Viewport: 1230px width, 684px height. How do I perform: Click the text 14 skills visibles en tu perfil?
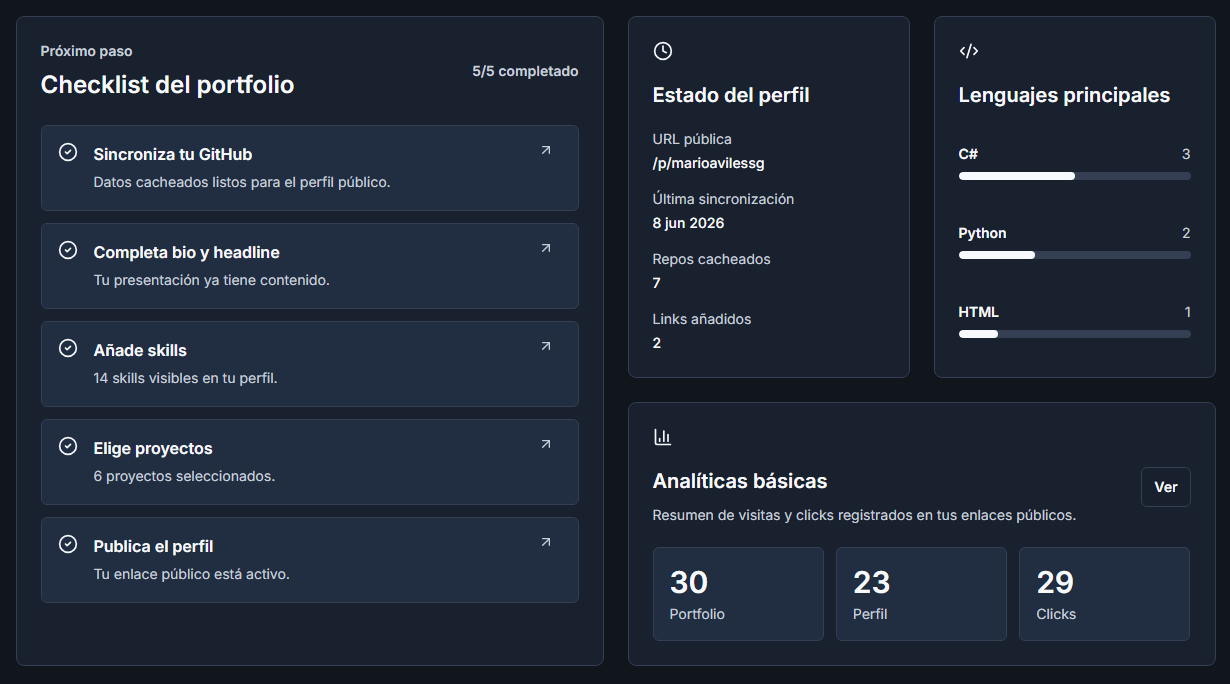tap(185, 378)
